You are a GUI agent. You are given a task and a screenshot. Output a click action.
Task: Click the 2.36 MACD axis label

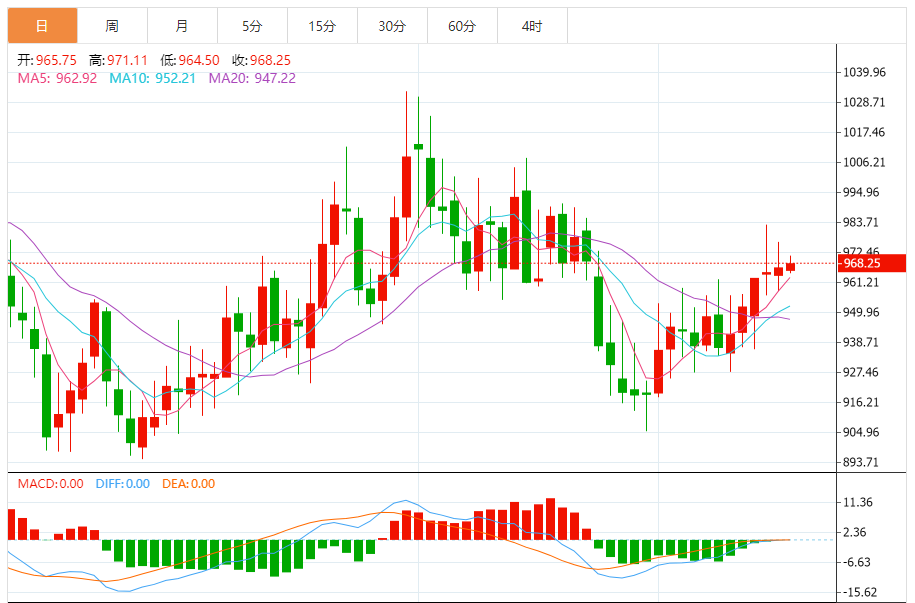point(855,532)
